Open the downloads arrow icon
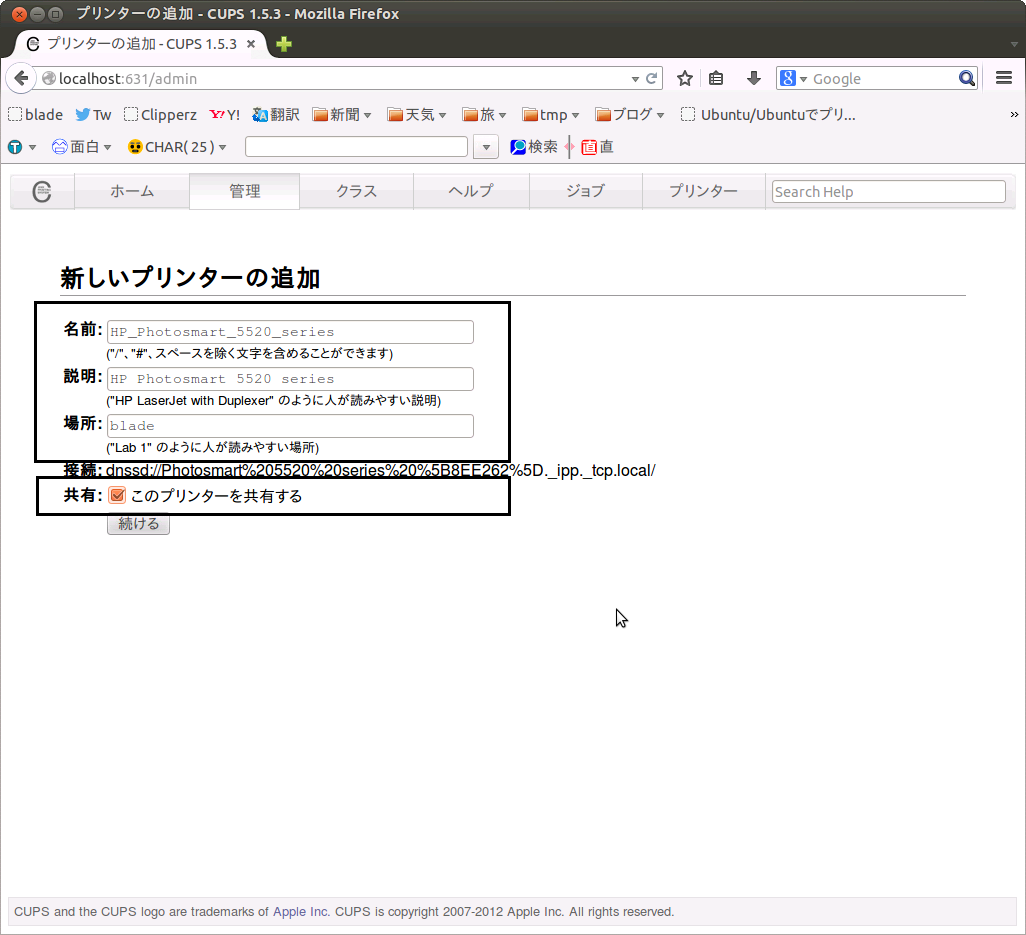1026x935 pixels. coord(754,79)
